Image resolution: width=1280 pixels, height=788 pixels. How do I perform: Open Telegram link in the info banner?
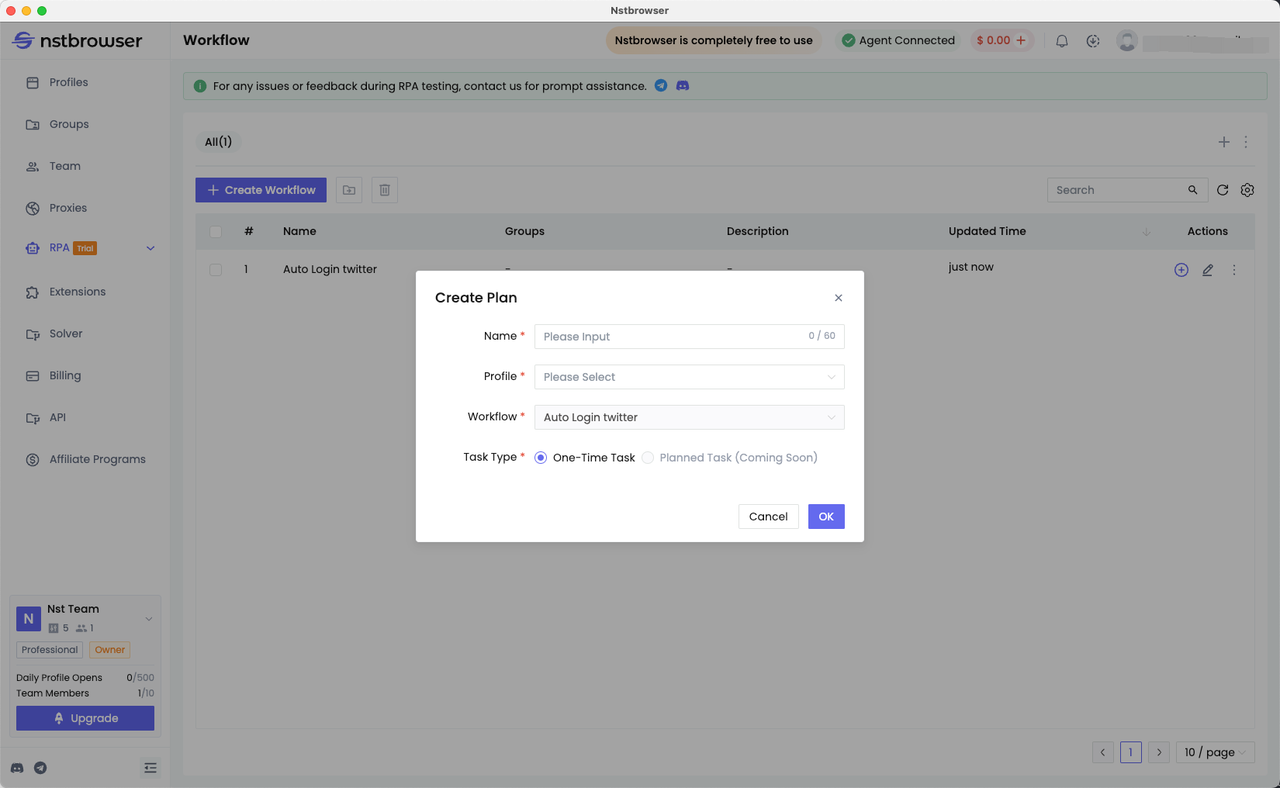pos(661,86)
